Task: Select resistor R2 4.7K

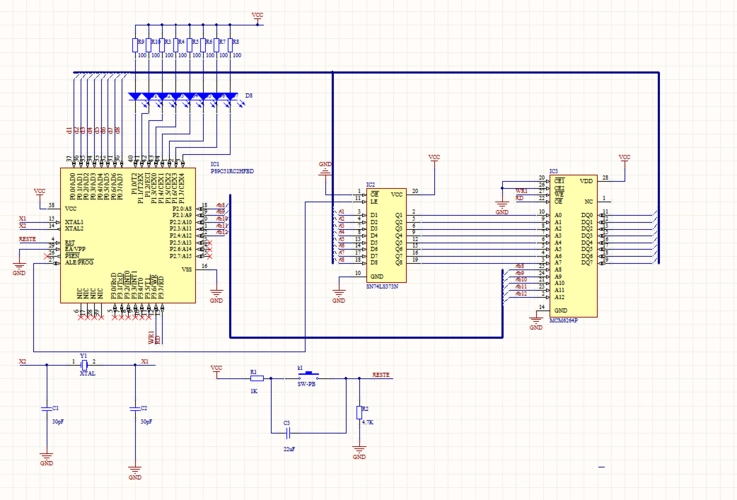Action: tap(359, 413)
